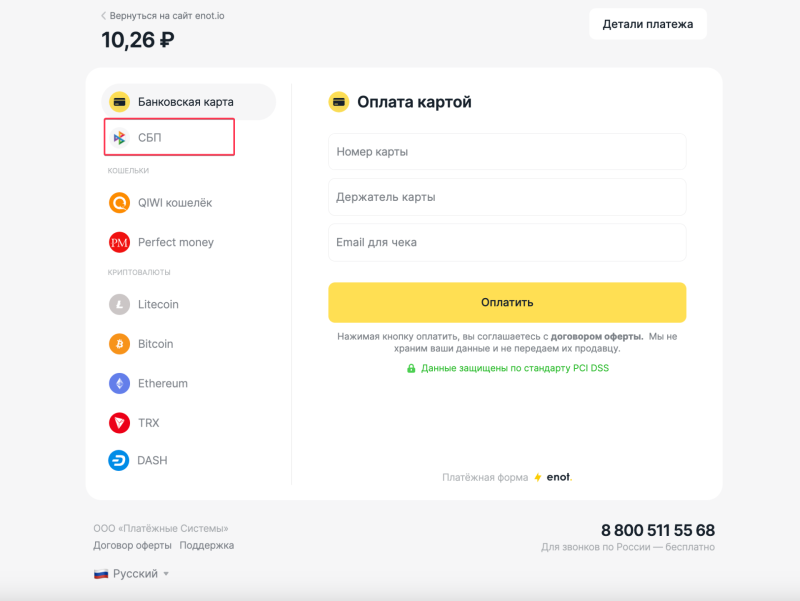Select the Bank card icon in sidebar

tap(119, 102)
